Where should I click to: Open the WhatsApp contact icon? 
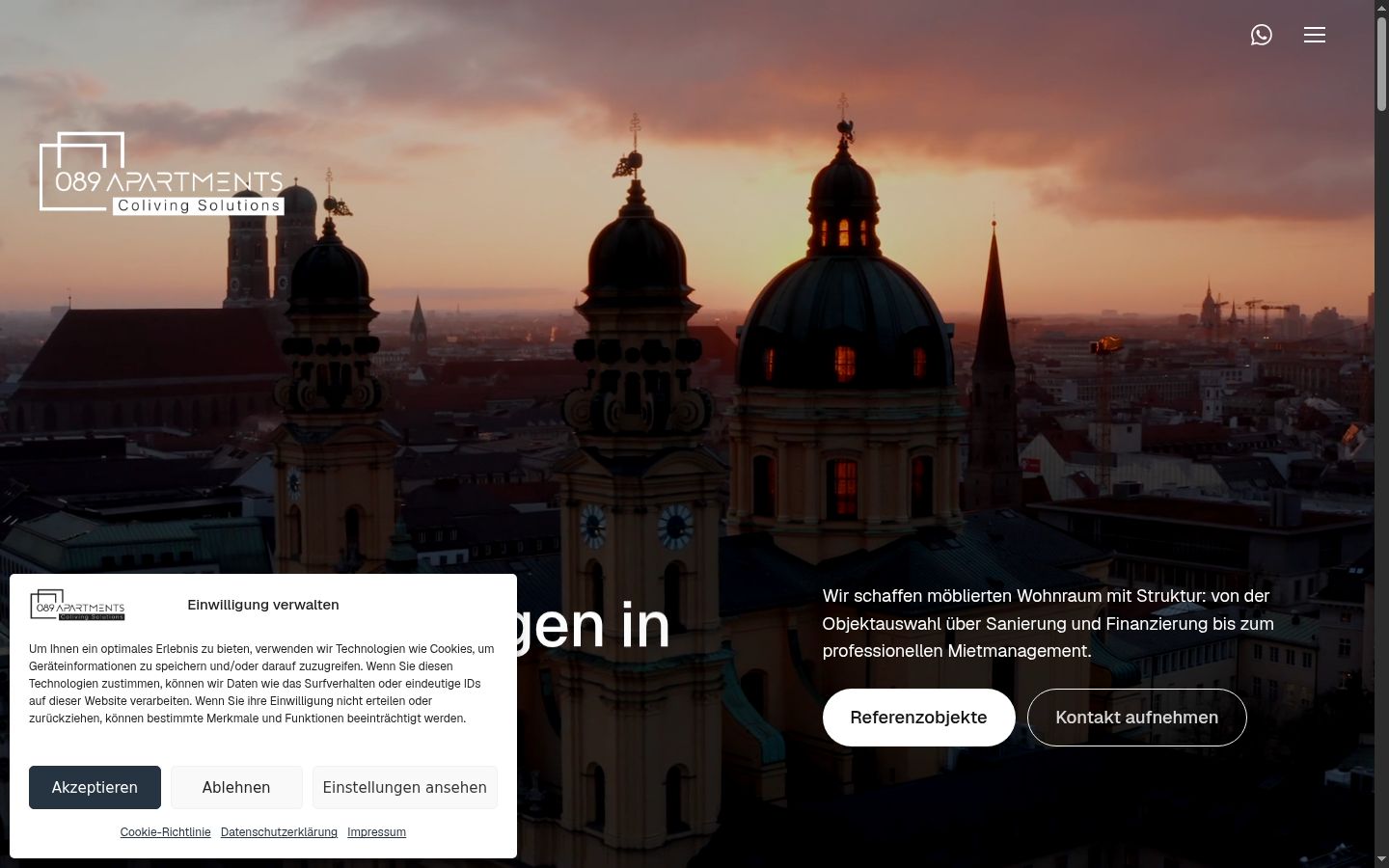coord(1261,35)
